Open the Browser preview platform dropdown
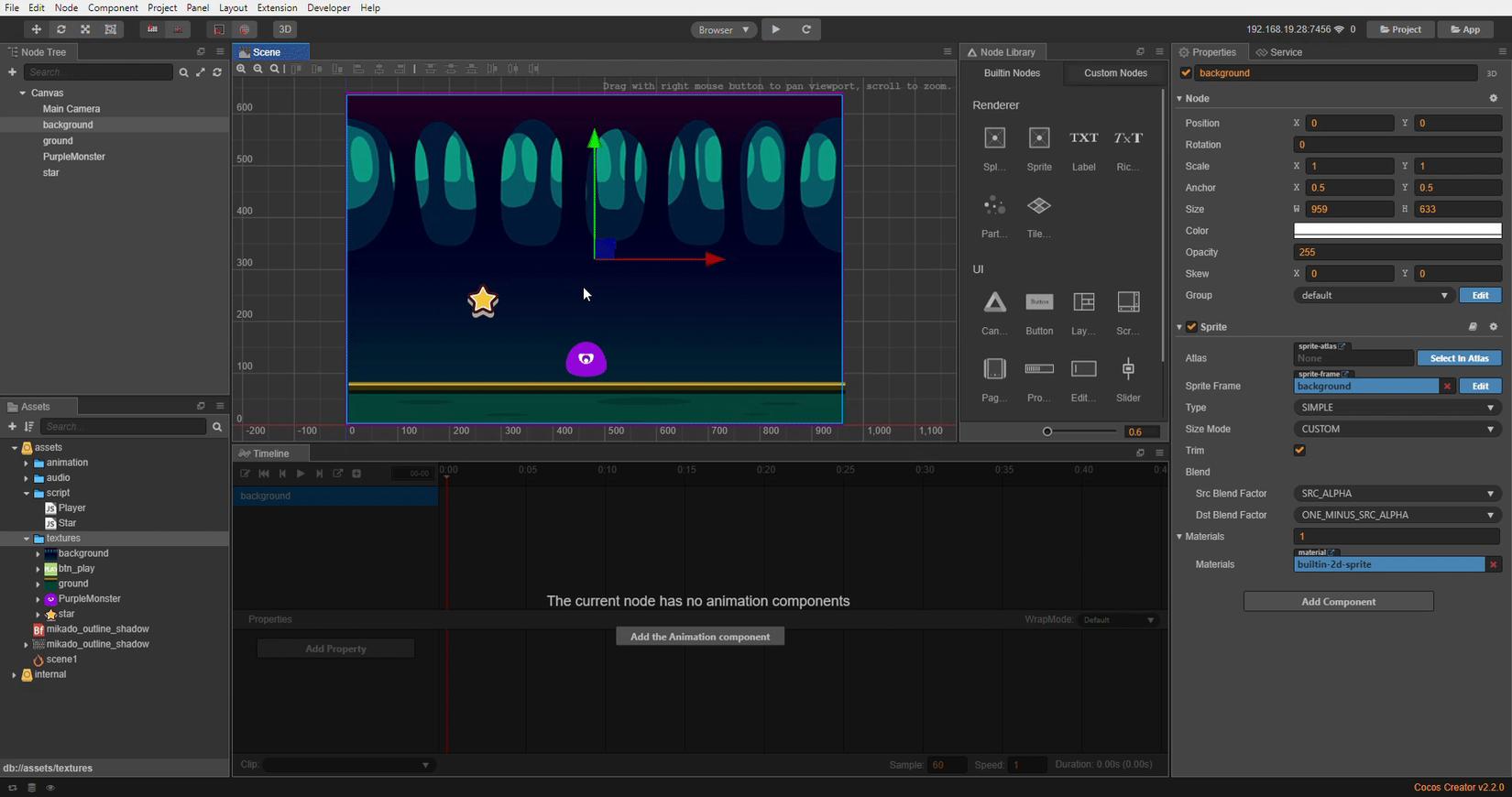1512x797 pixels. [723, 29]
